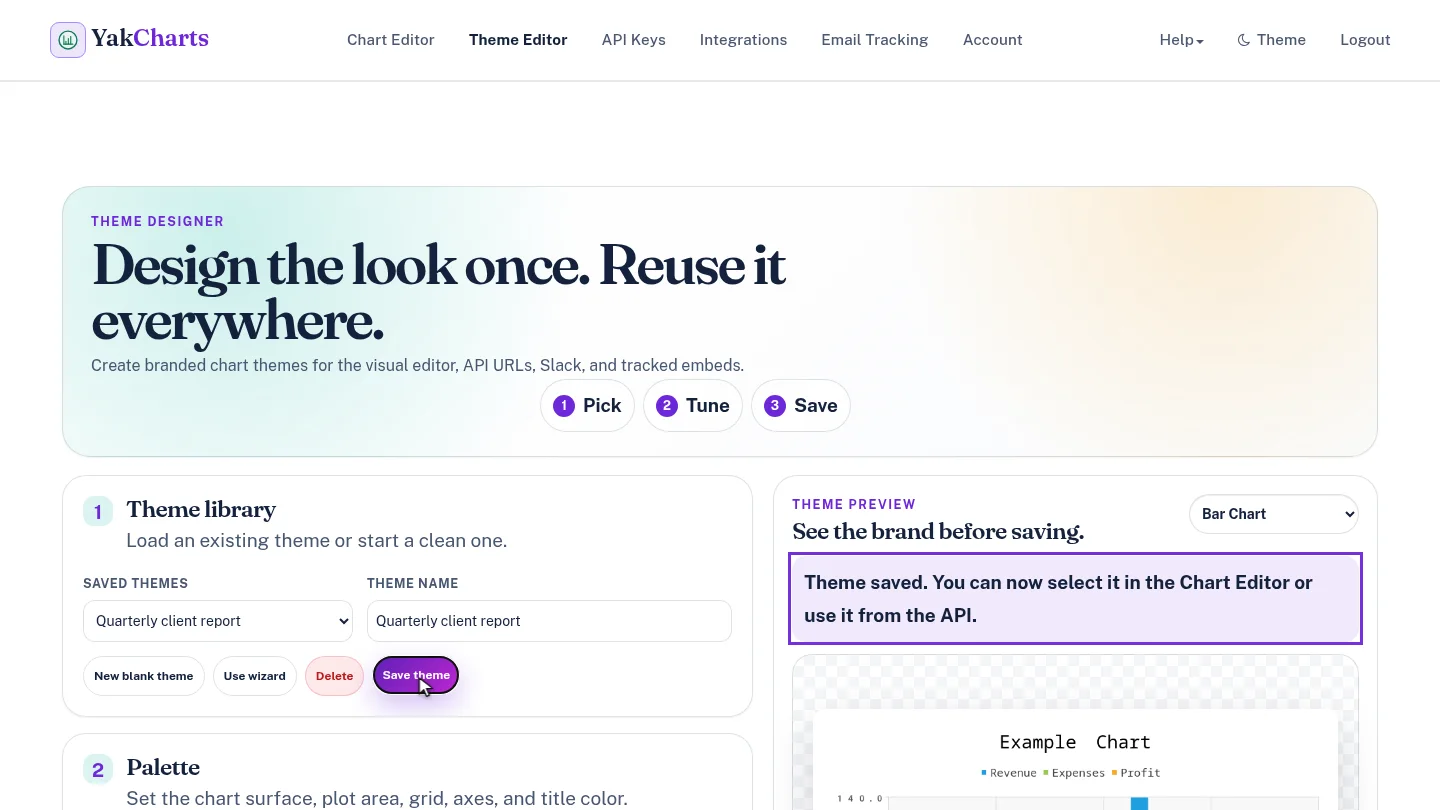Click the Logout link
The image size is (1440, 810).
point(1365,40)
